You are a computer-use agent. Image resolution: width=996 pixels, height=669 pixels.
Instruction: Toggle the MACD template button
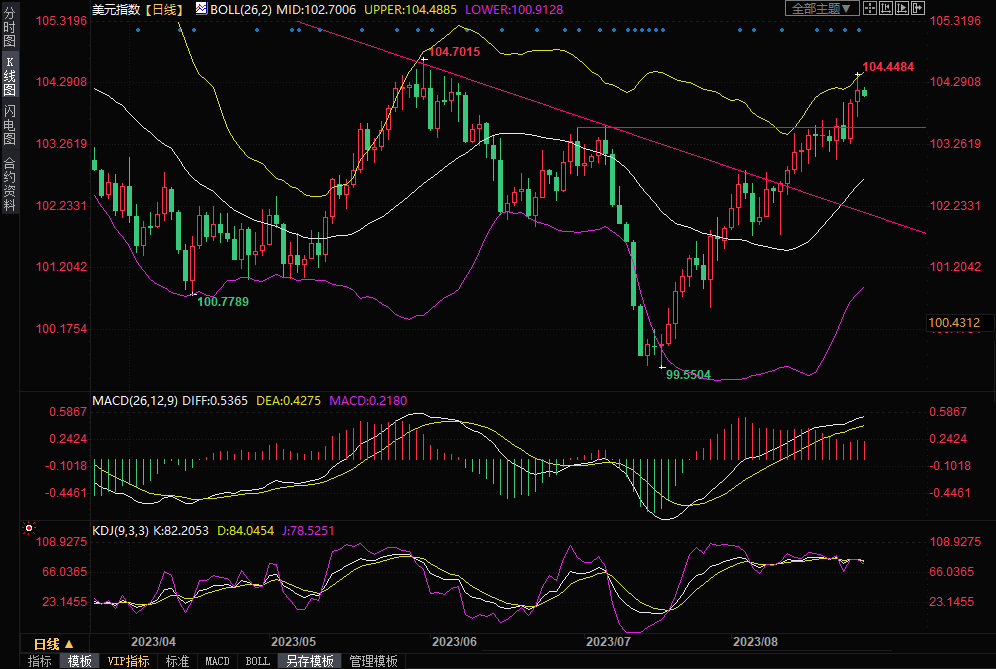(217, 661)
